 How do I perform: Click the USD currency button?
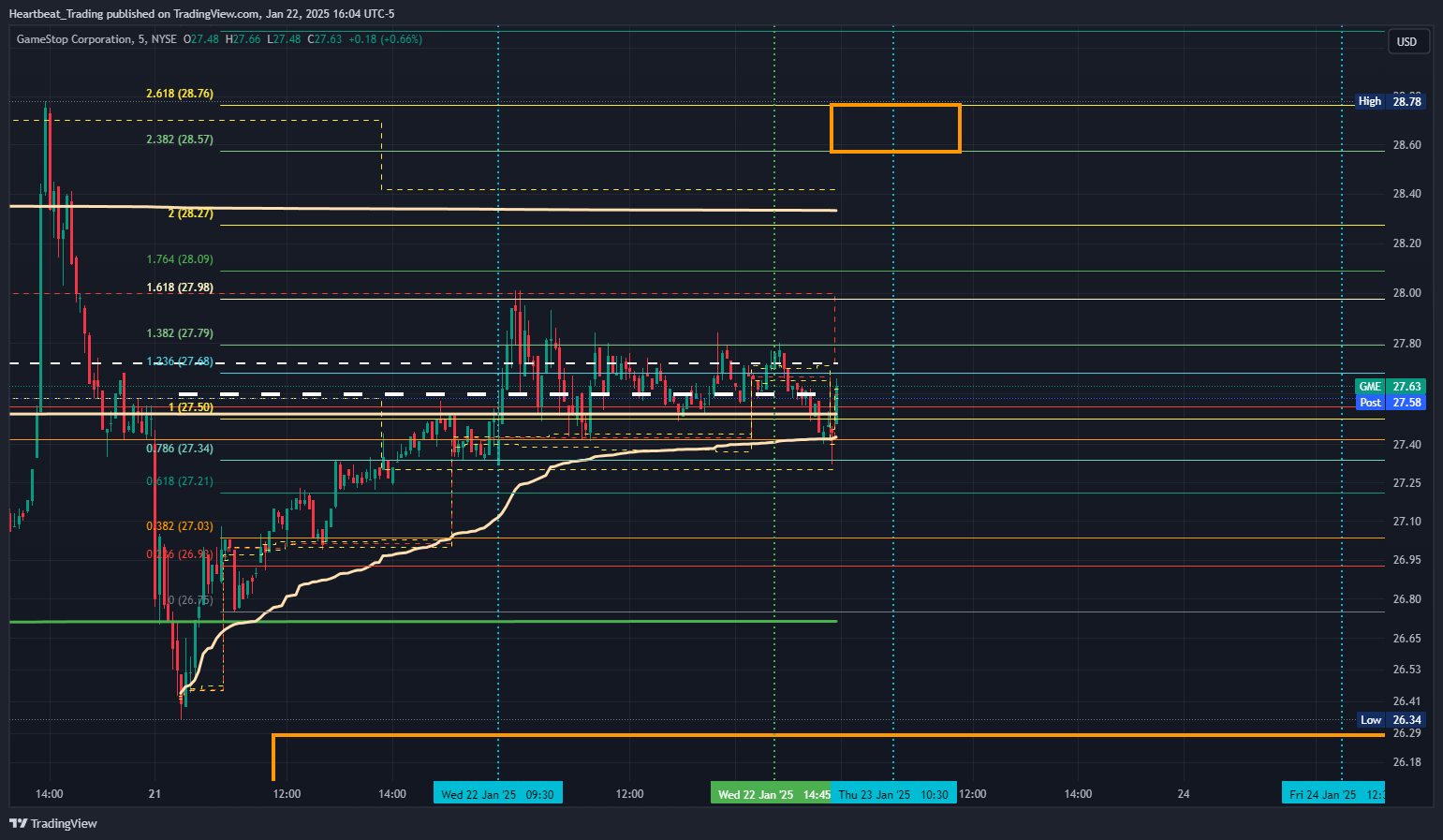click(1406, 41)
